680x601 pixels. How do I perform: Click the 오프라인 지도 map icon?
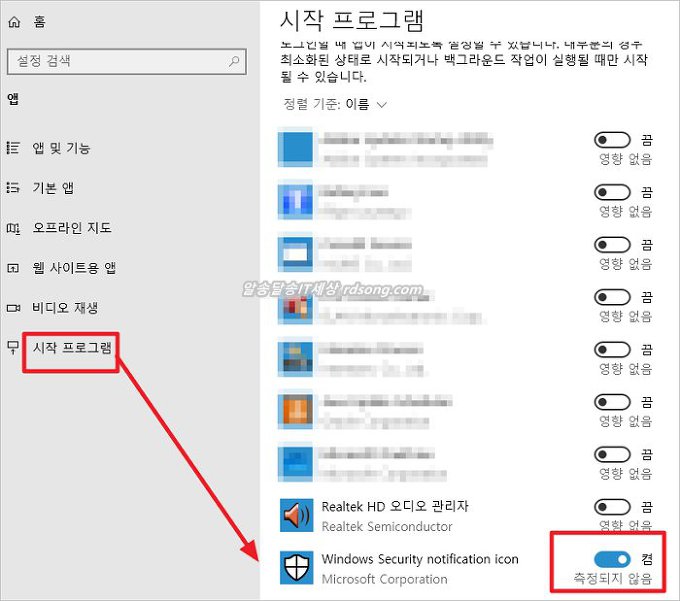[13, 228]
